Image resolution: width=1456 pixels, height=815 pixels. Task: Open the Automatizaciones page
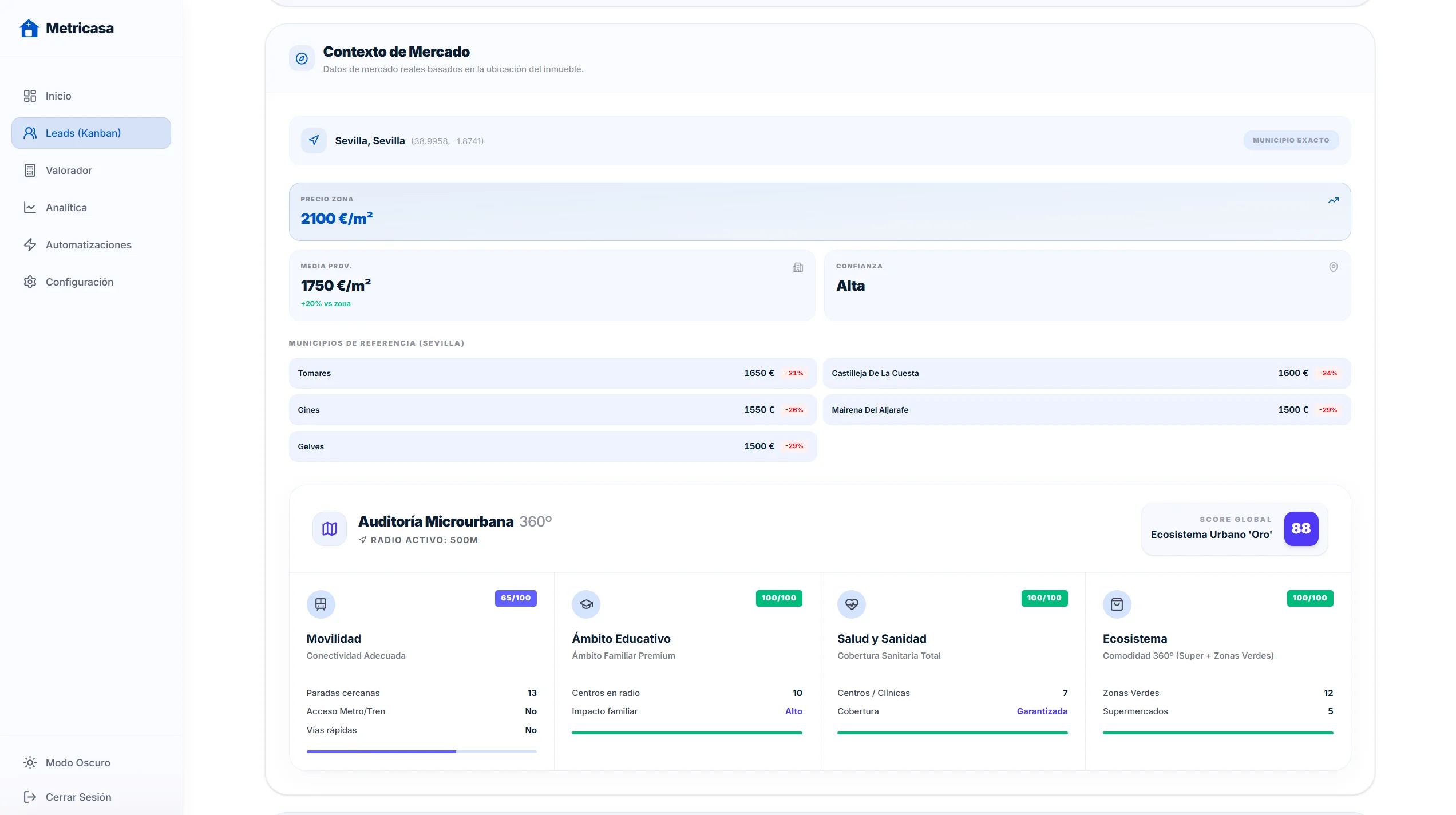pyautogui.click(x=88, y=244)
